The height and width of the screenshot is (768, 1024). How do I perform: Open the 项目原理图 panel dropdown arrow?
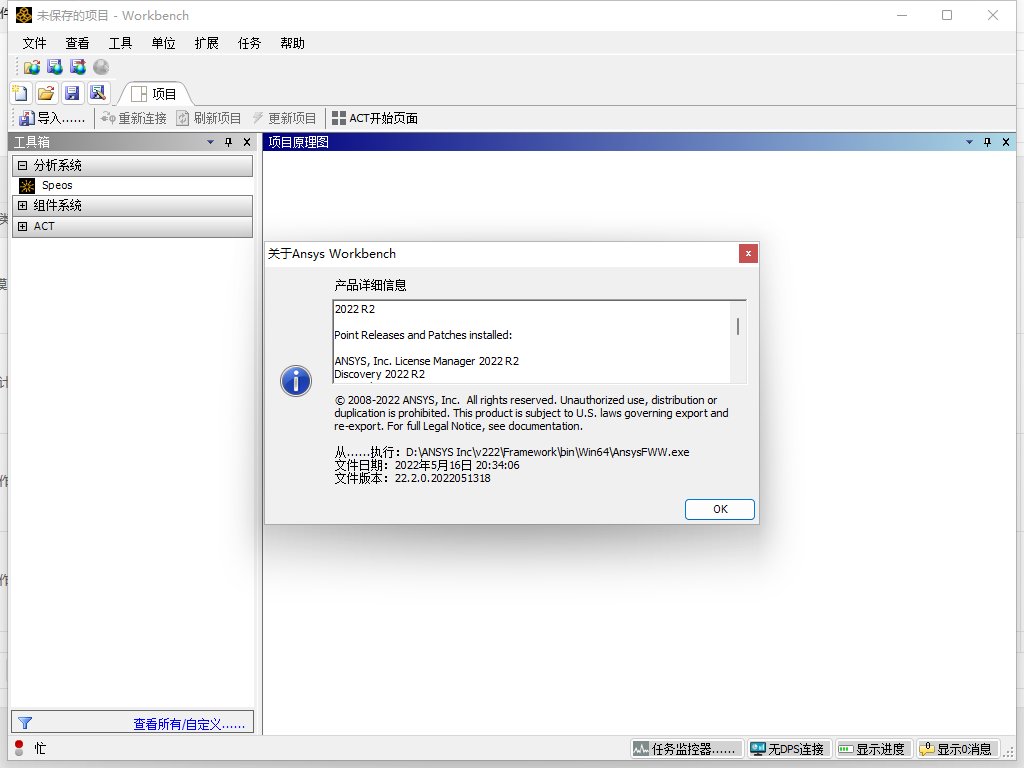click(x=969, y=142)
